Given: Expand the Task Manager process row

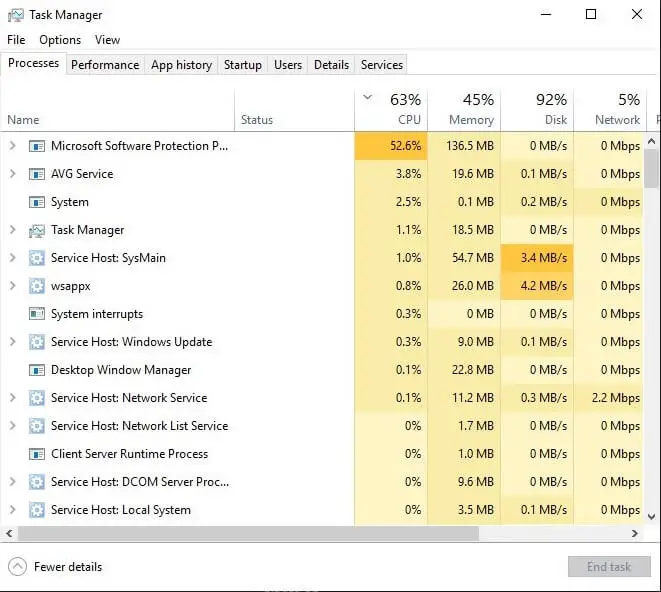Looking at the screenshot, I should [x=13, y=230].
